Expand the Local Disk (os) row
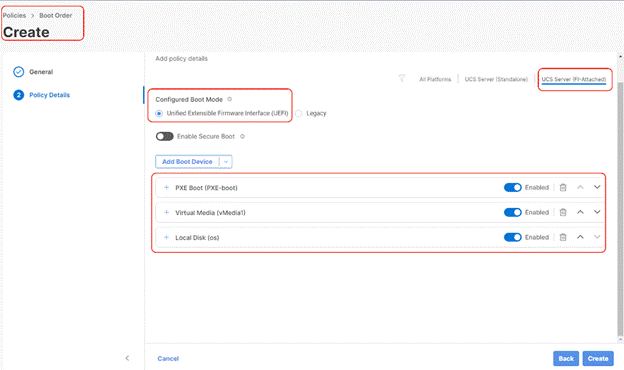This screenshot has height=370, width=624. 167,238
